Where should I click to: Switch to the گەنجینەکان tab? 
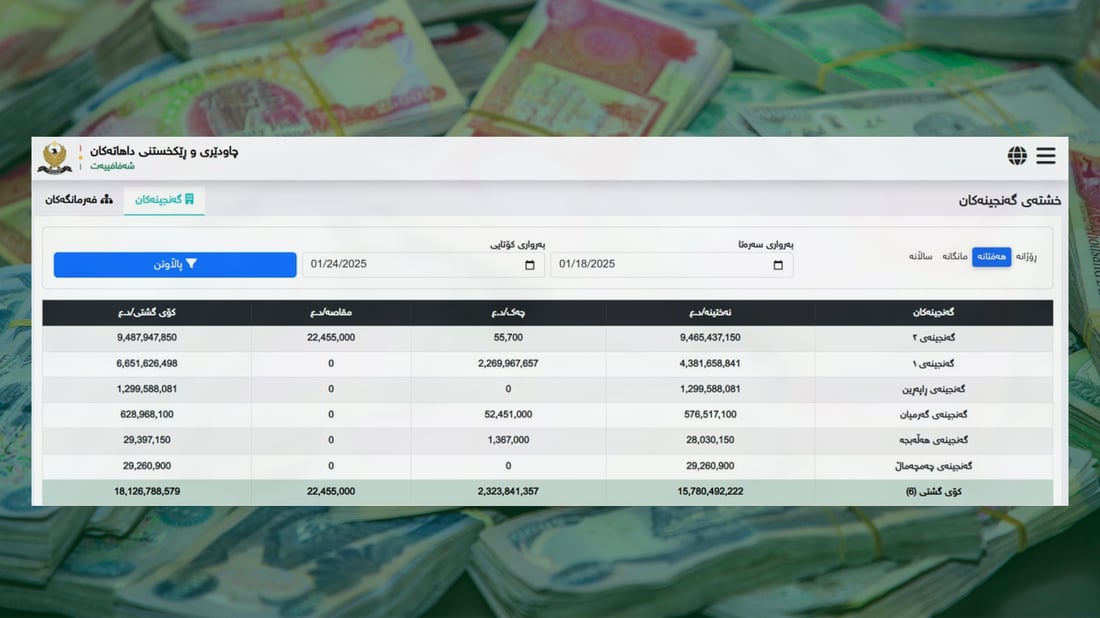[x=164, y=199]
